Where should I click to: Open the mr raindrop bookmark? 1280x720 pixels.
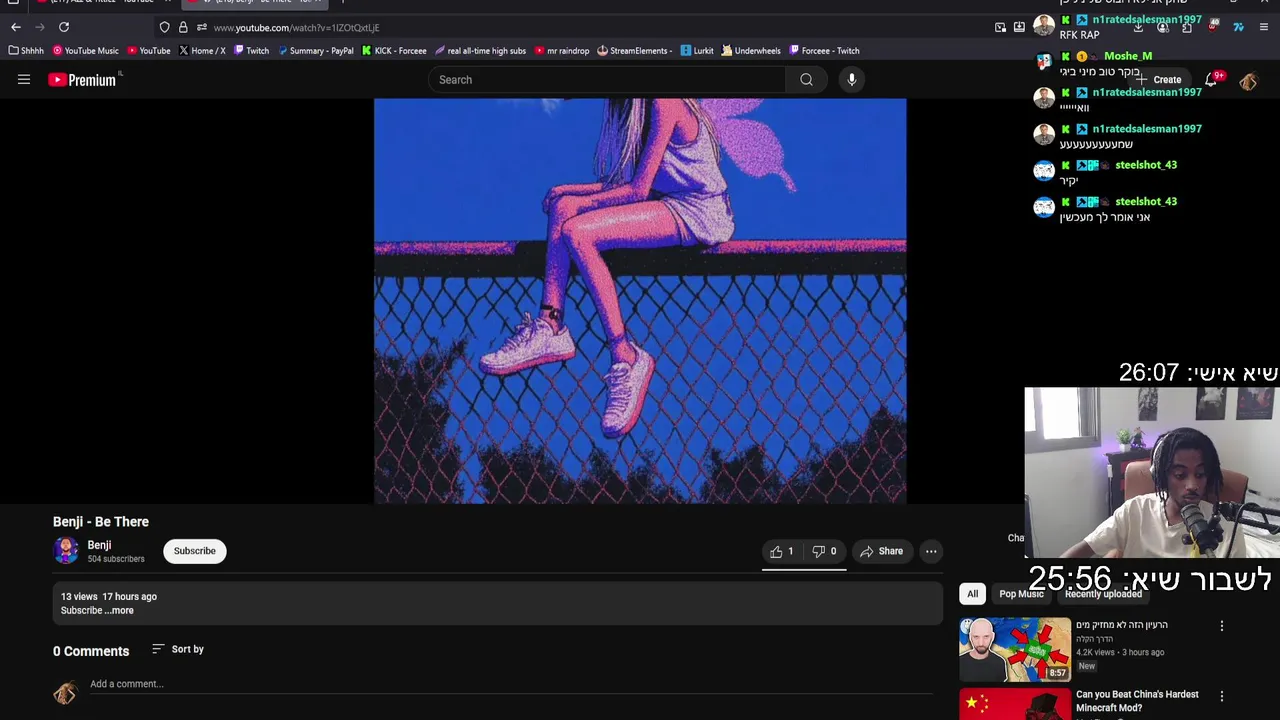point(562,51)
